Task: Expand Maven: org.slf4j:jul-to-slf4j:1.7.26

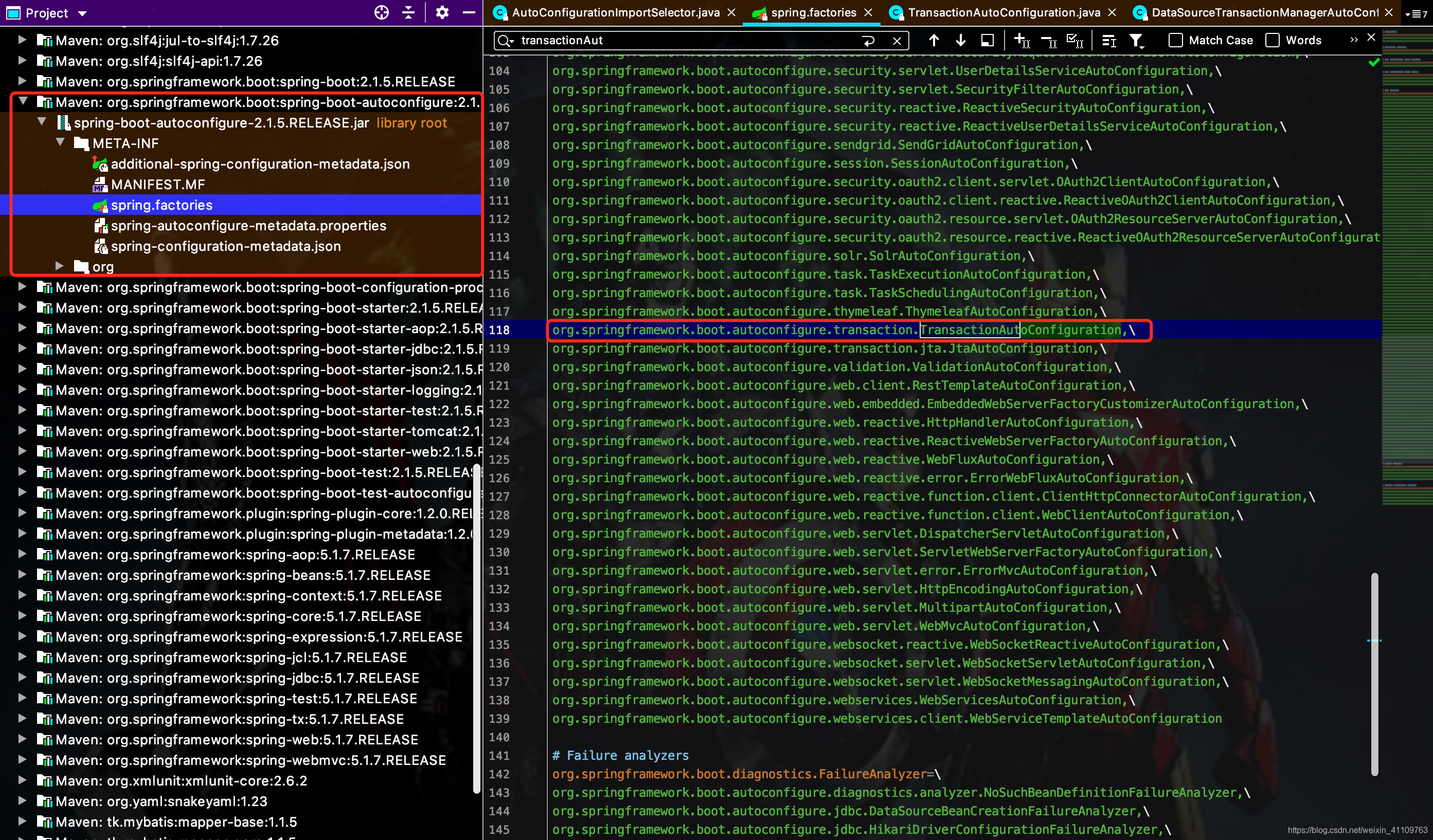Action: [x=22, y=40]
